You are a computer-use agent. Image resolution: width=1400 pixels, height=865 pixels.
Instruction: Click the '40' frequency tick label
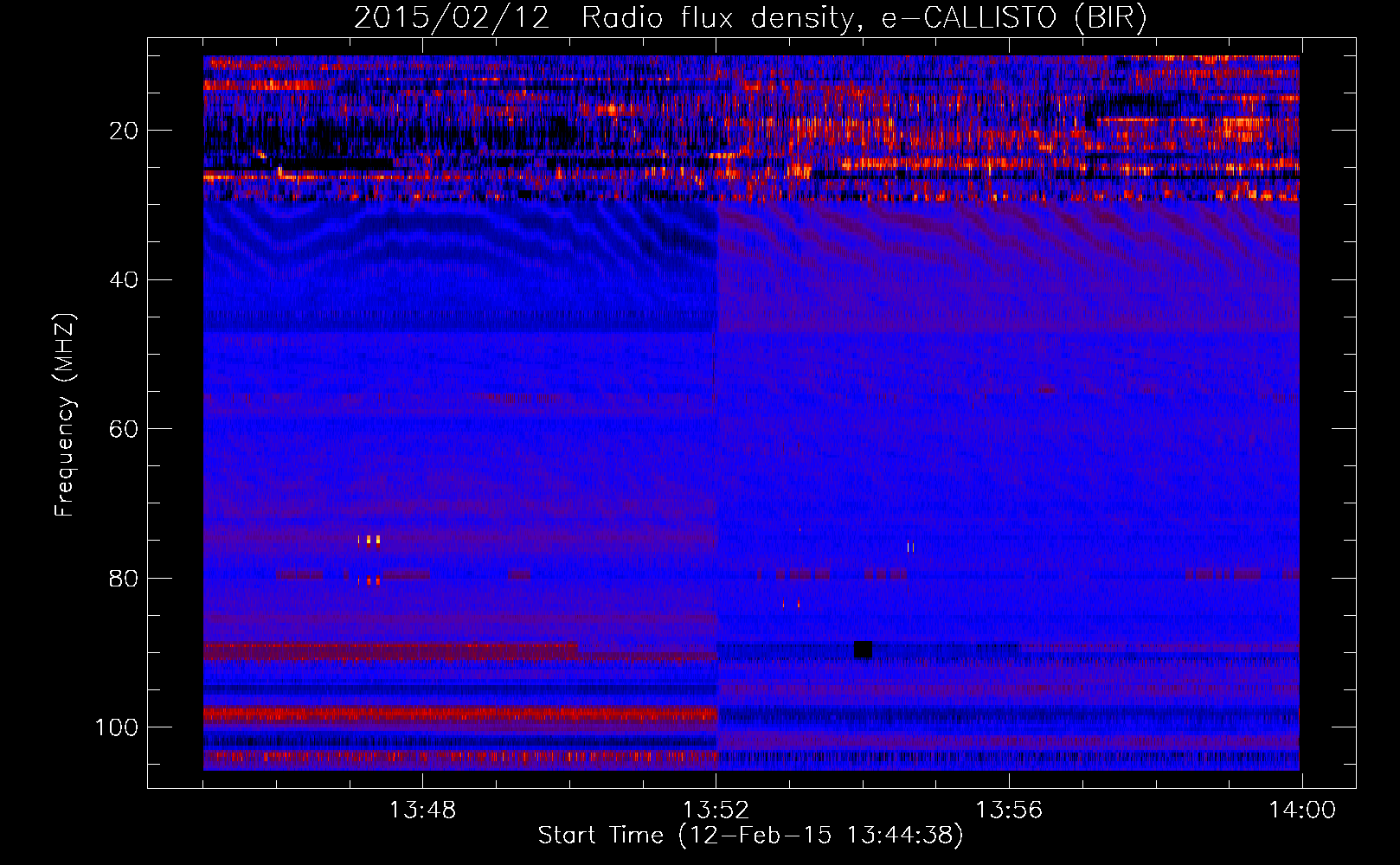[x=124, y=280]
